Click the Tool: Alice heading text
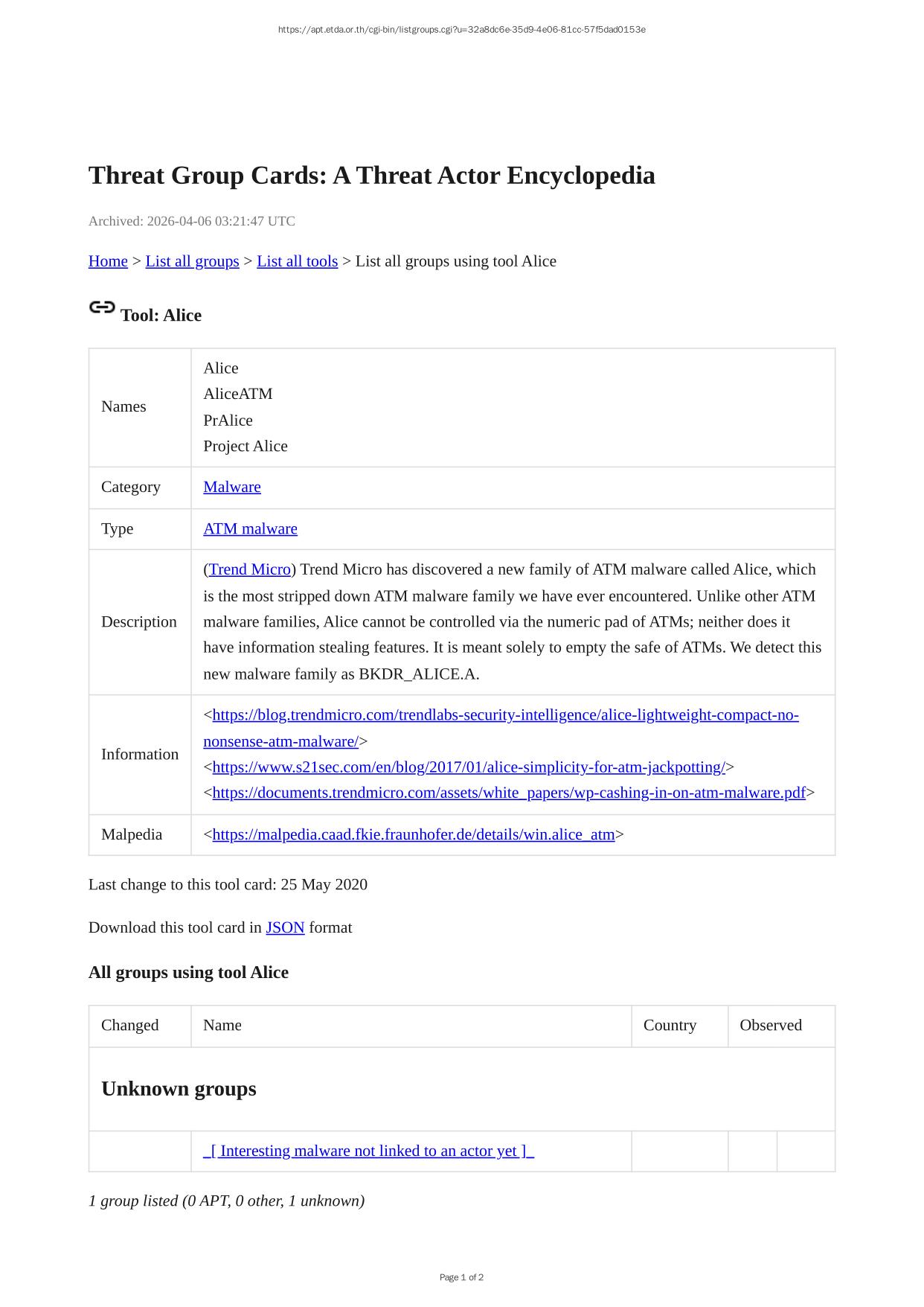The height and width of the screenshot is (1307, 924). click(161, 316)
